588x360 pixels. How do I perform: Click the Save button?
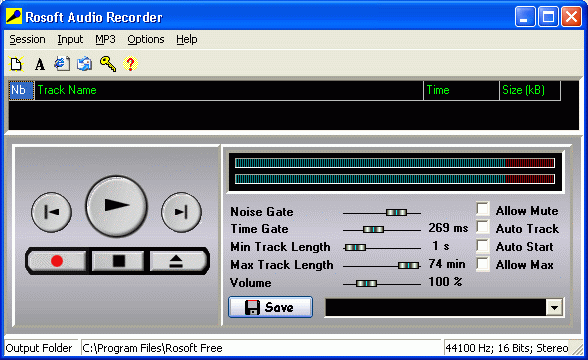[270, 308]
